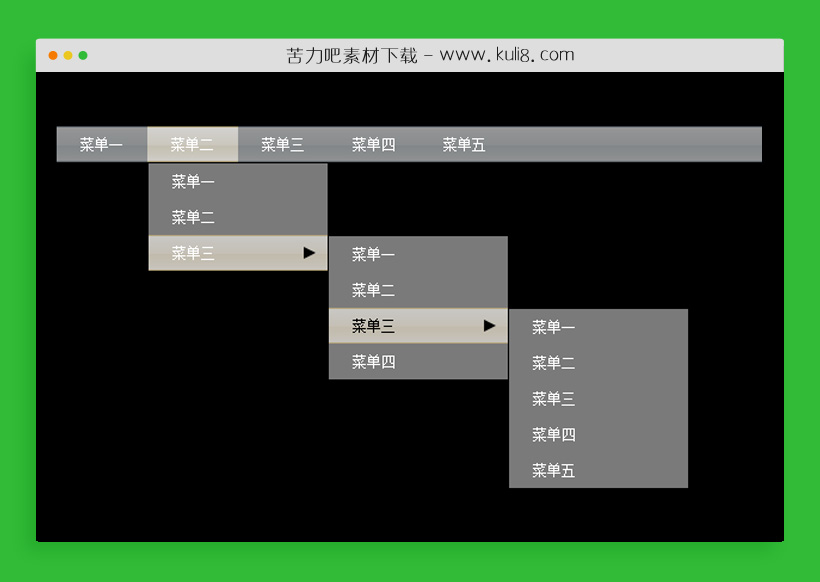This screenshot has width=820, height=582.
Task: Choose 菜单三 in the first dropdown submenu
Action: click(190, 254)
